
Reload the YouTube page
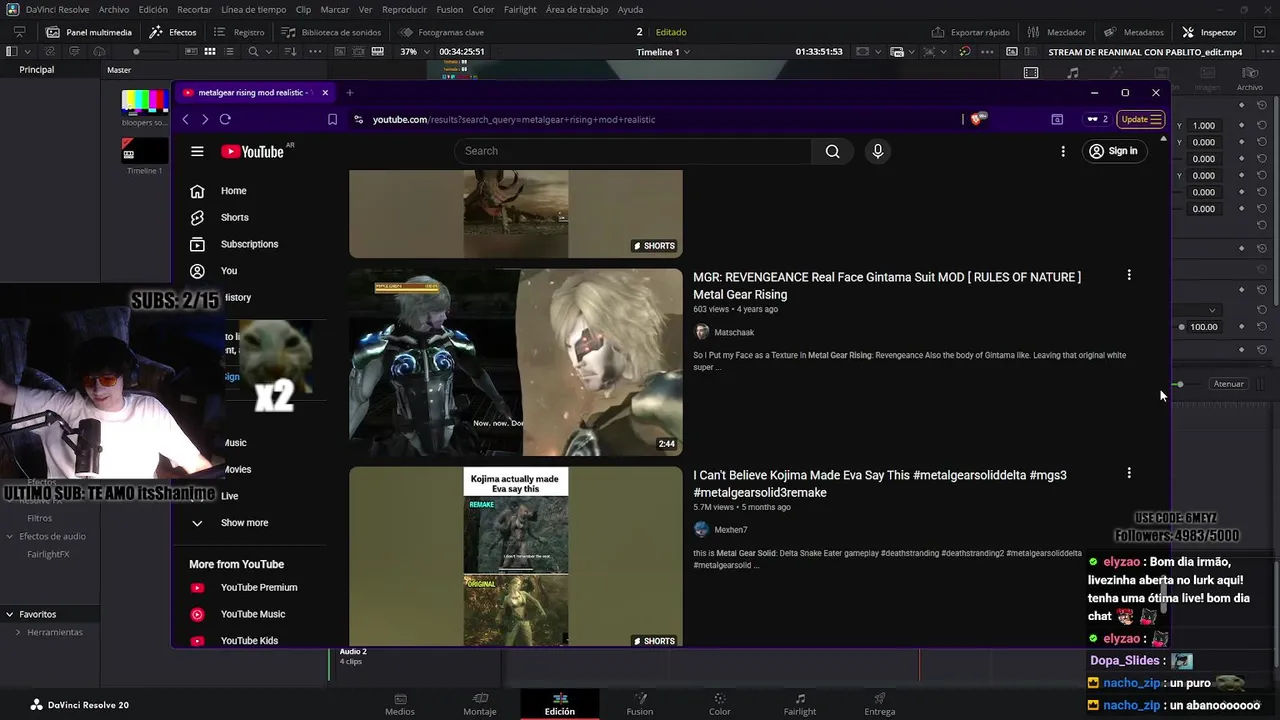pyautogui.click(x=225, y=119)
